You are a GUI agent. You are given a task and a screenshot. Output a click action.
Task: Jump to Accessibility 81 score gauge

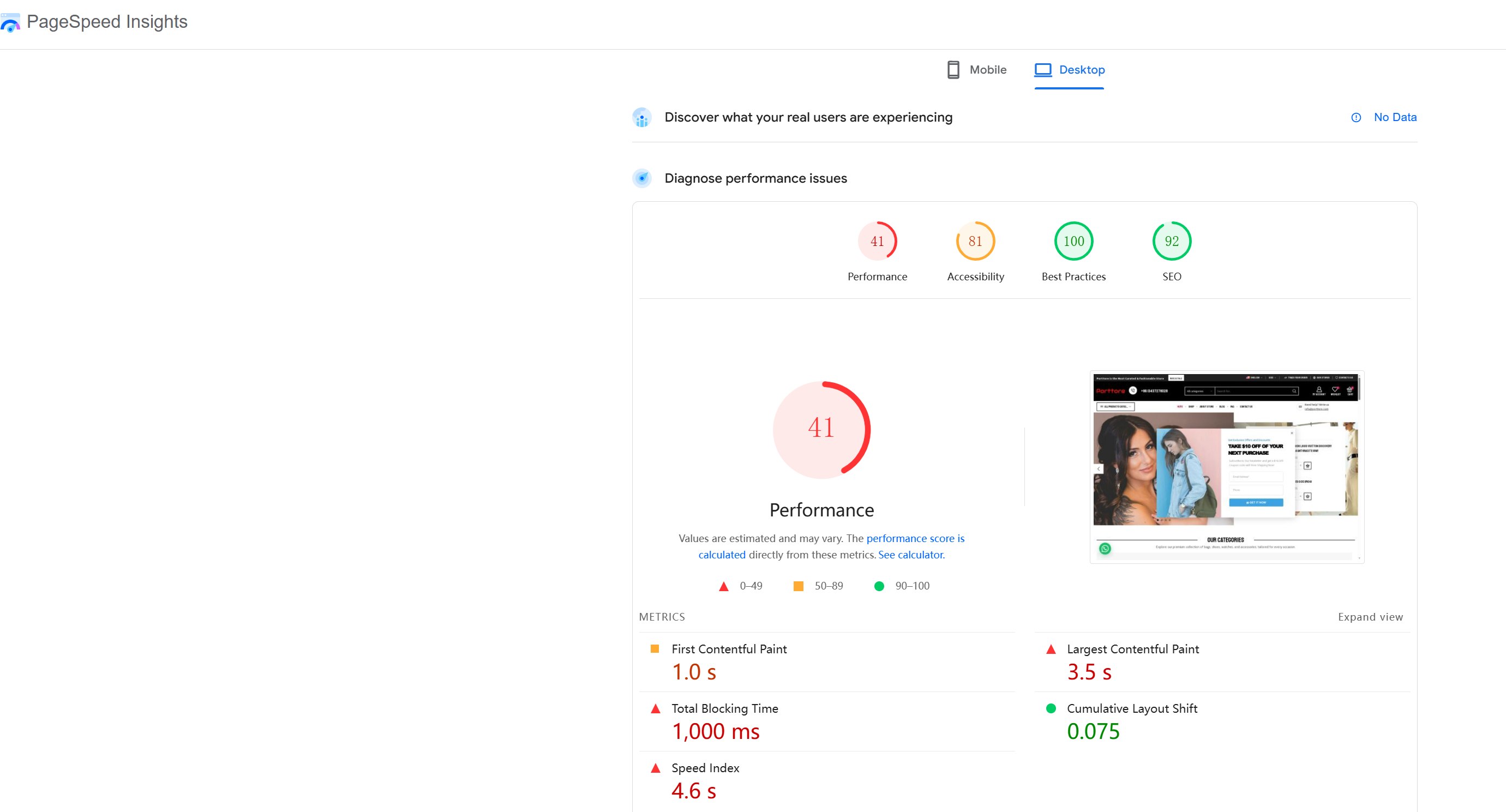[975, 241]
